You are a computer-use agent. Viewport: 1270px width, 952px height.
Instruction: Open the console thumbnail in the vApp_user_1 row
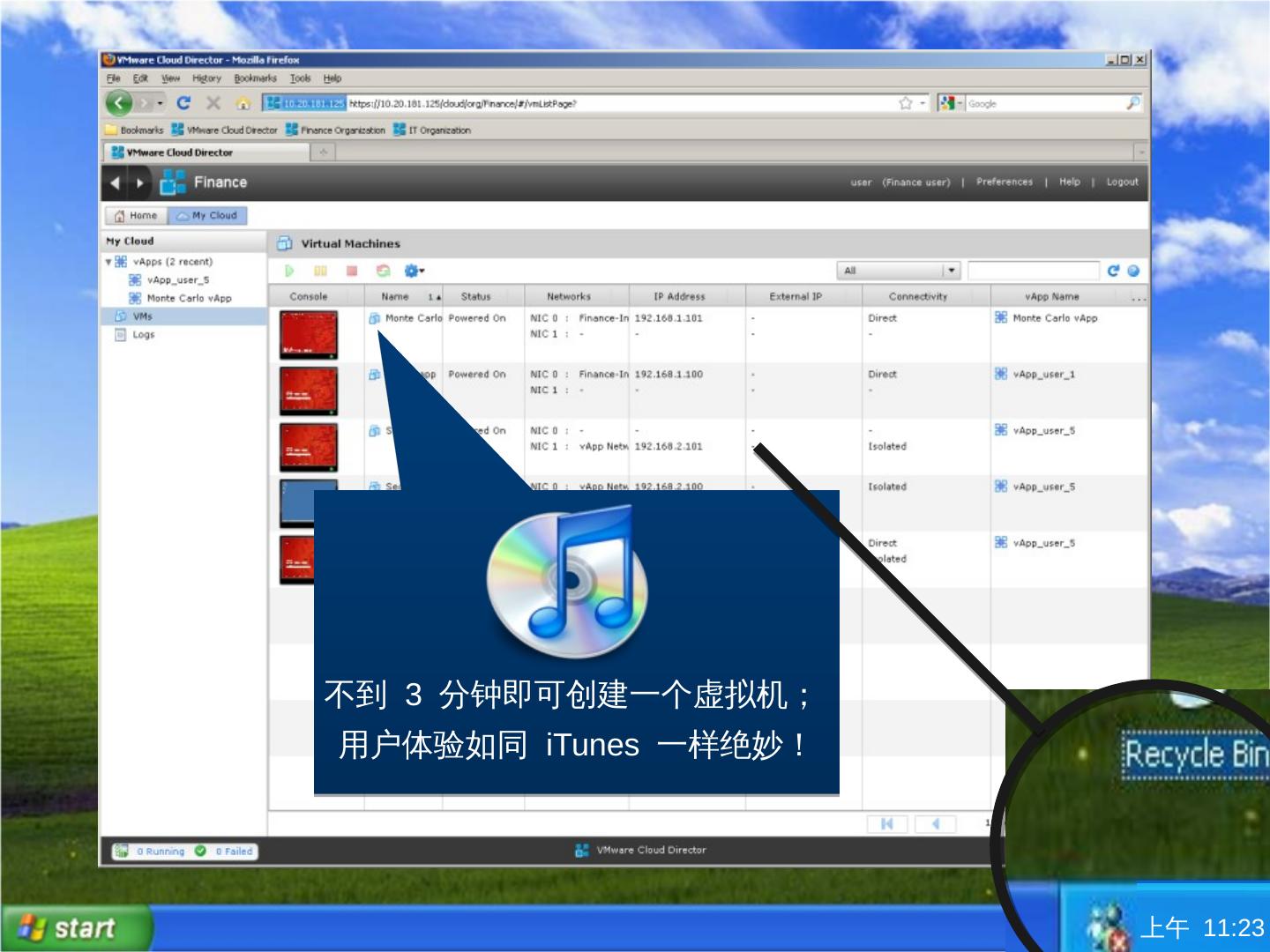coord(309,390)
